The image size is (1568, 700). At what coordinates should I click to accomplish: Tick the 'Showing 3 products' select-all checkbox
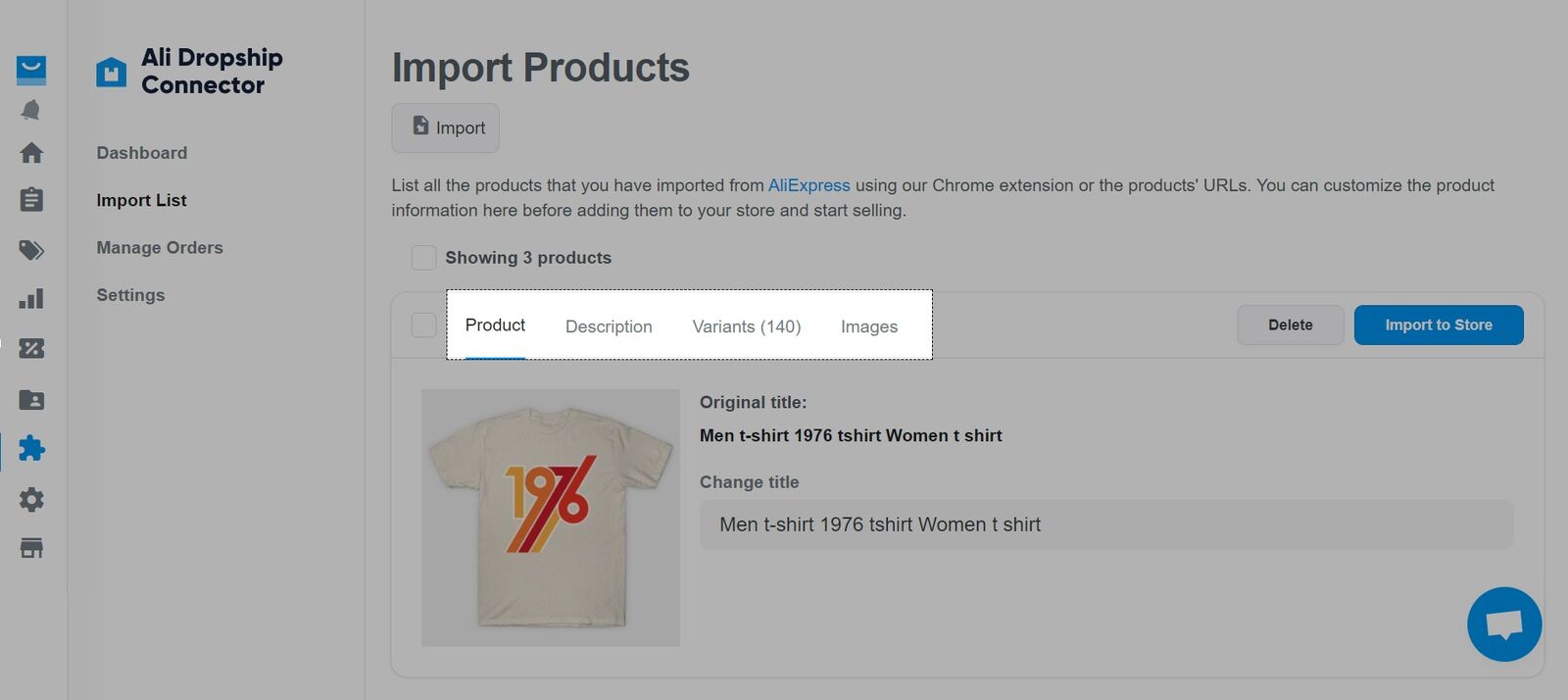tap(423, 258)
